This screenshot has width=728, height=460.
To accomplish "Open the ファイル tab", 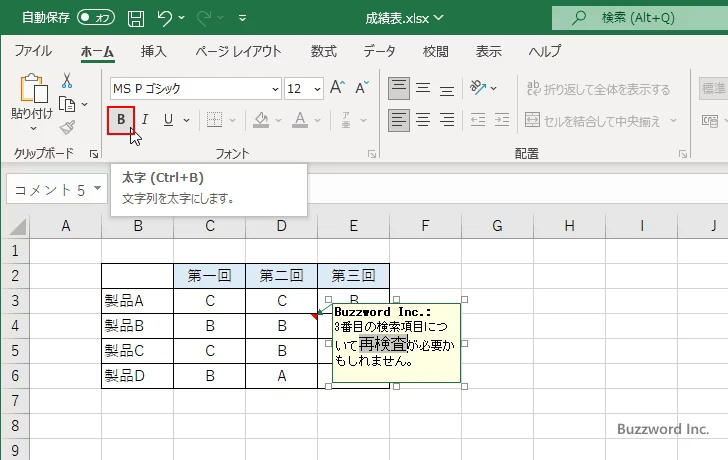I will click(33, 51).
